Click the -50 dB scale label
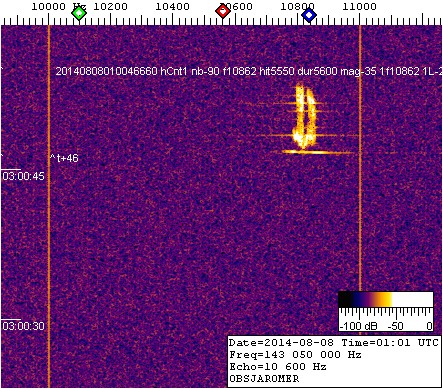The width and height of the screenshot is (443, 389). 396,326
